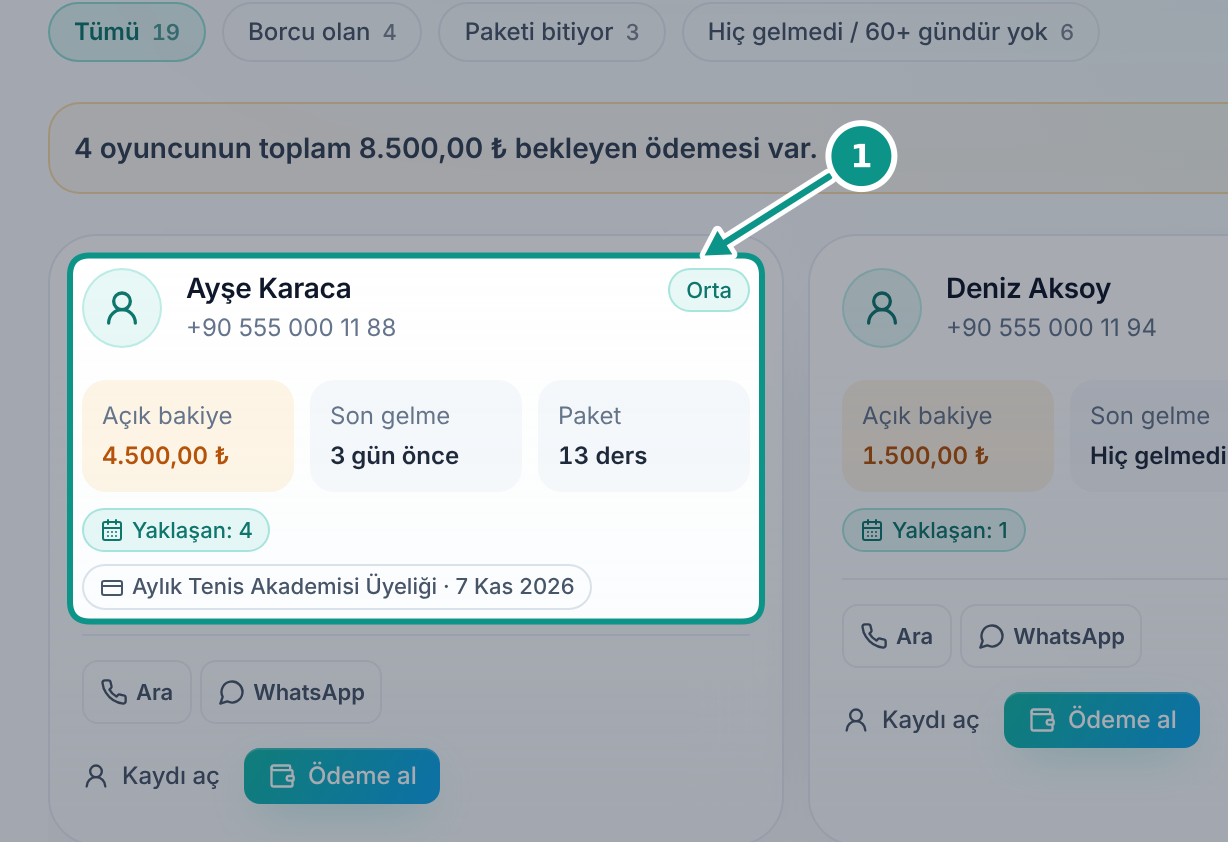The width and height of the screenshot is (1228, 842).
Task: Click calendar icon in 'Yaklaşan: 4' chip
Action: point(112,530)
